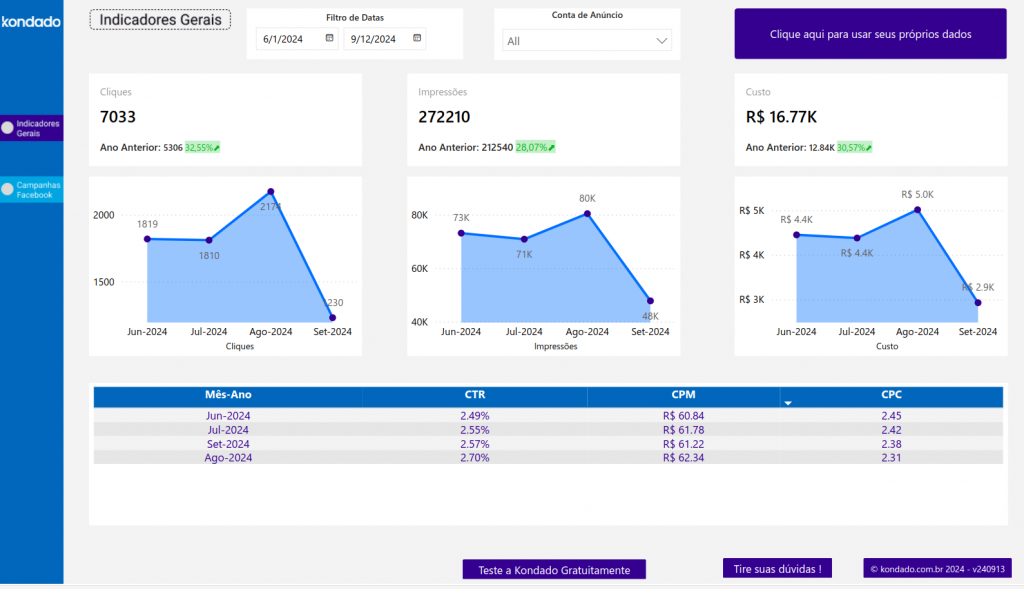Select the Indicadores Gerais sidebar tab

[38, 128]
